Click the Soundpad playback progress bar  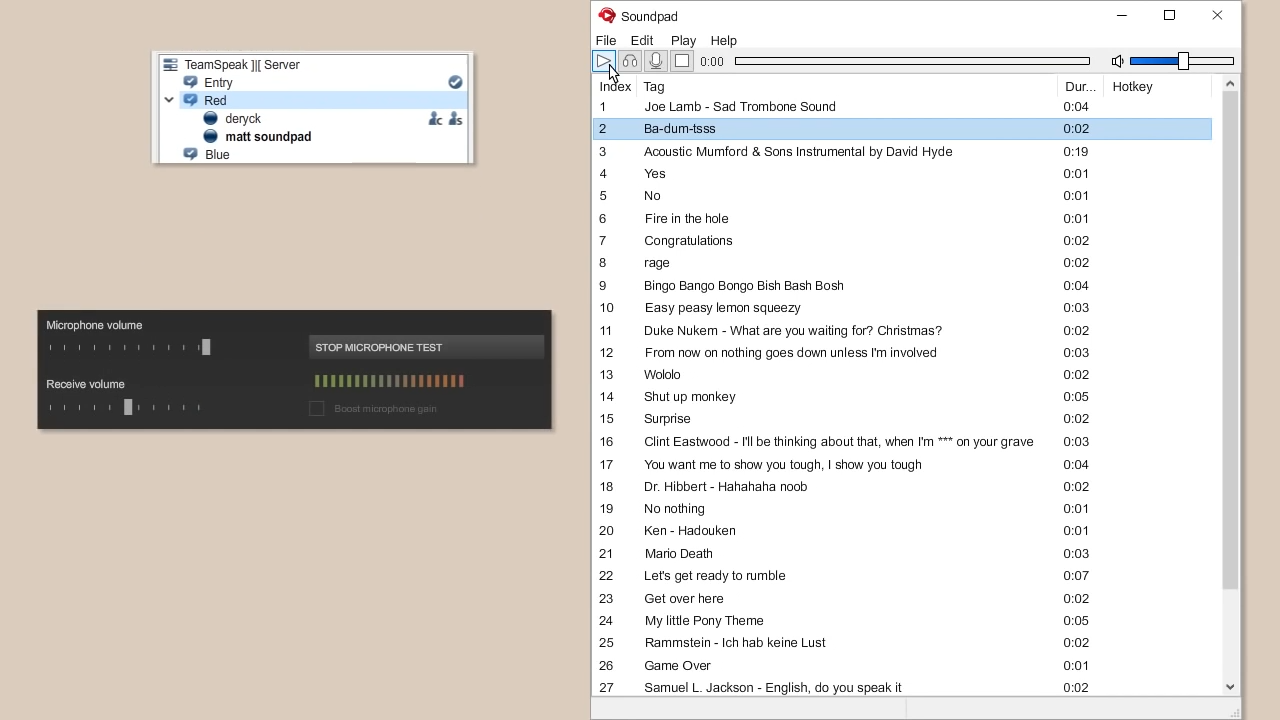coord(912,61)
